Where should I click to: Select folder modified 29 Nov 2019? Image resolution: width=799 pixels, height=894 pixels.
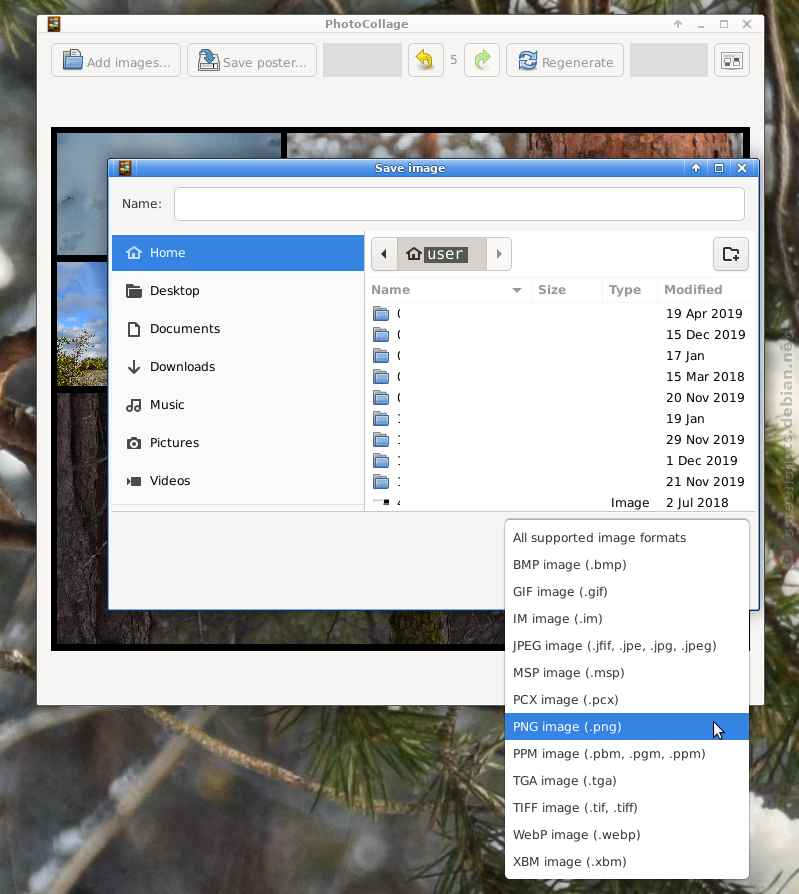pos(561,440)
